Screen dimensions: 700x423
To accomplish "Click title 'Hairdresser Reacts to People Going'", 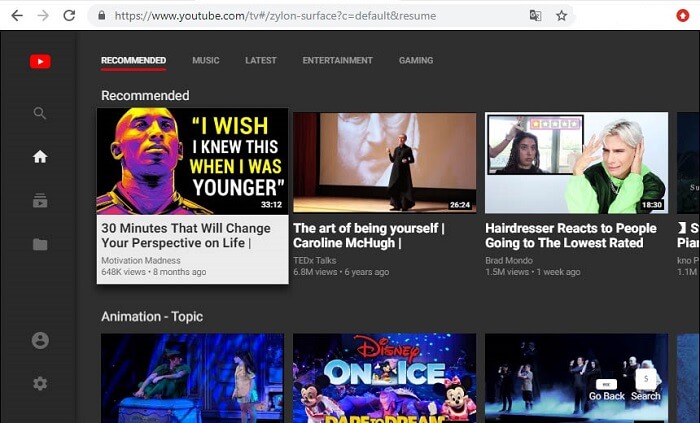I will pyautogui.click(x=571, y=235).
